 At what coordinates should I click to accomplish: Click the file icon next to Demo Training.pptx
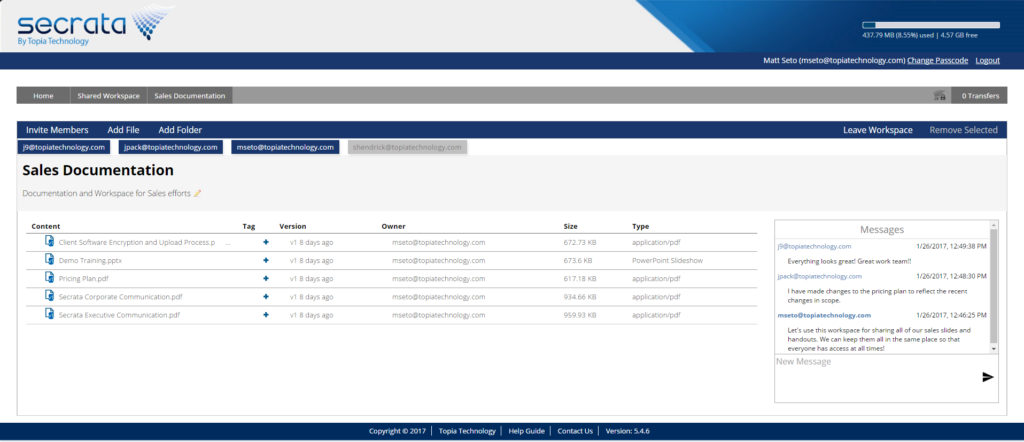[x=49, y=259]
